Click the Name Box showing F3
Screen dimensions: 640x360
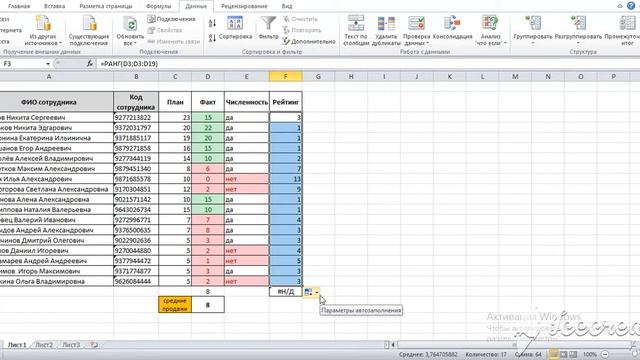click(x=23, y=64)
